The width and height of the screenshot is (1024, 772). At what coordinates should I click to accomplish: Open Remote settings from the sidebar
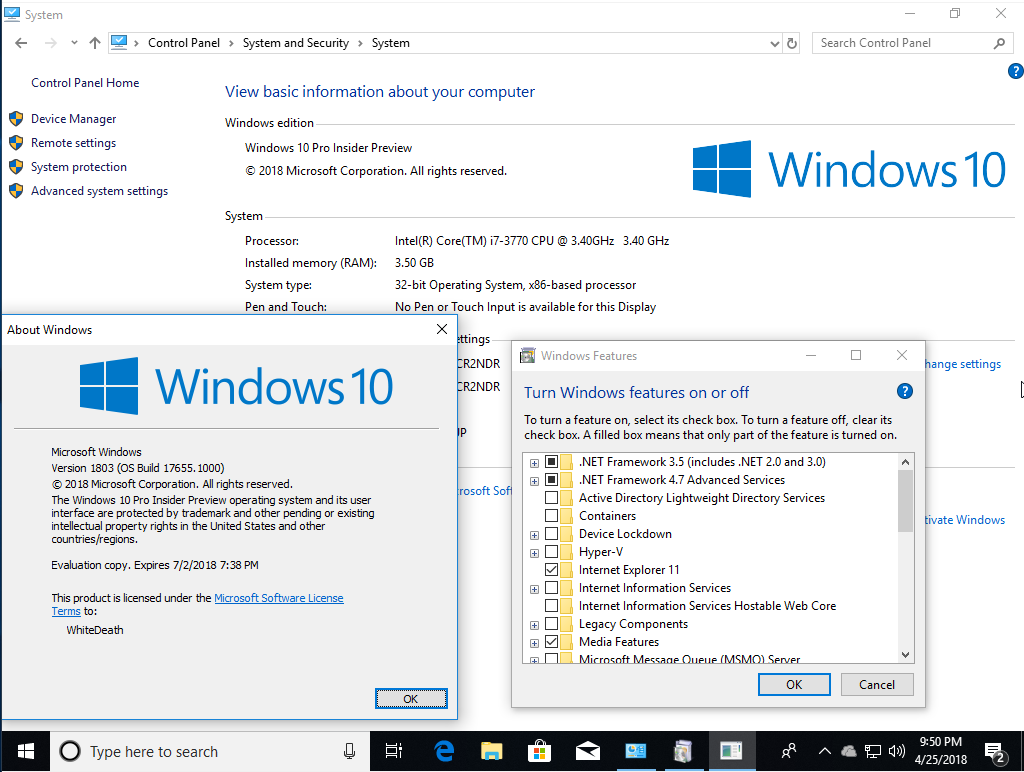[x=73, y=143]
